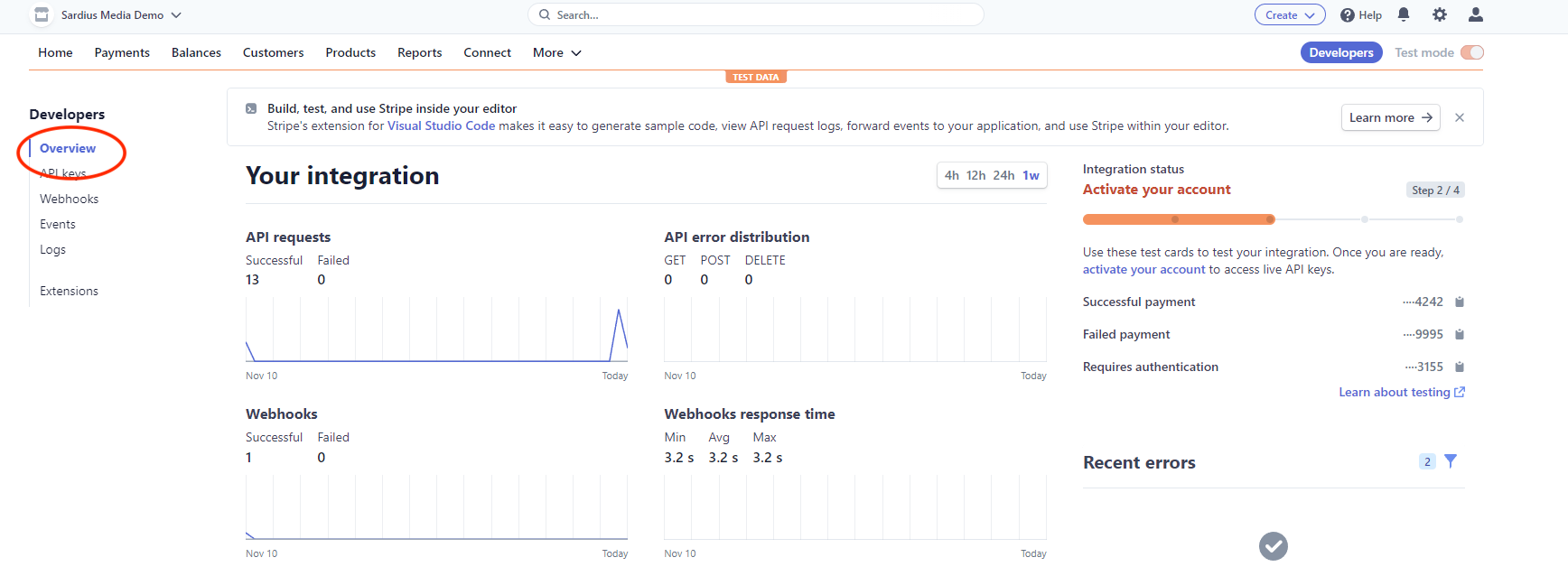The image size is (1568, 576).
Task: Copy the Successful payment card number
Action: point(1460,302)
